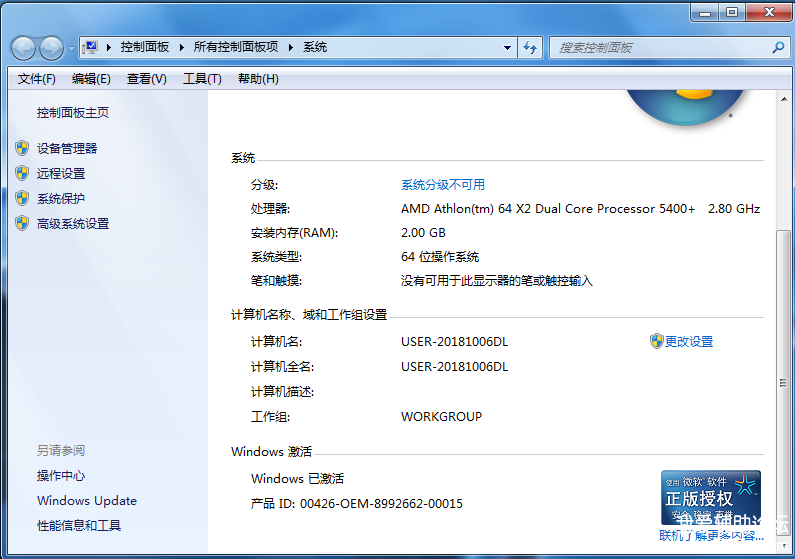Click the shield icon beside 高级系统设置

coord(22,223)
